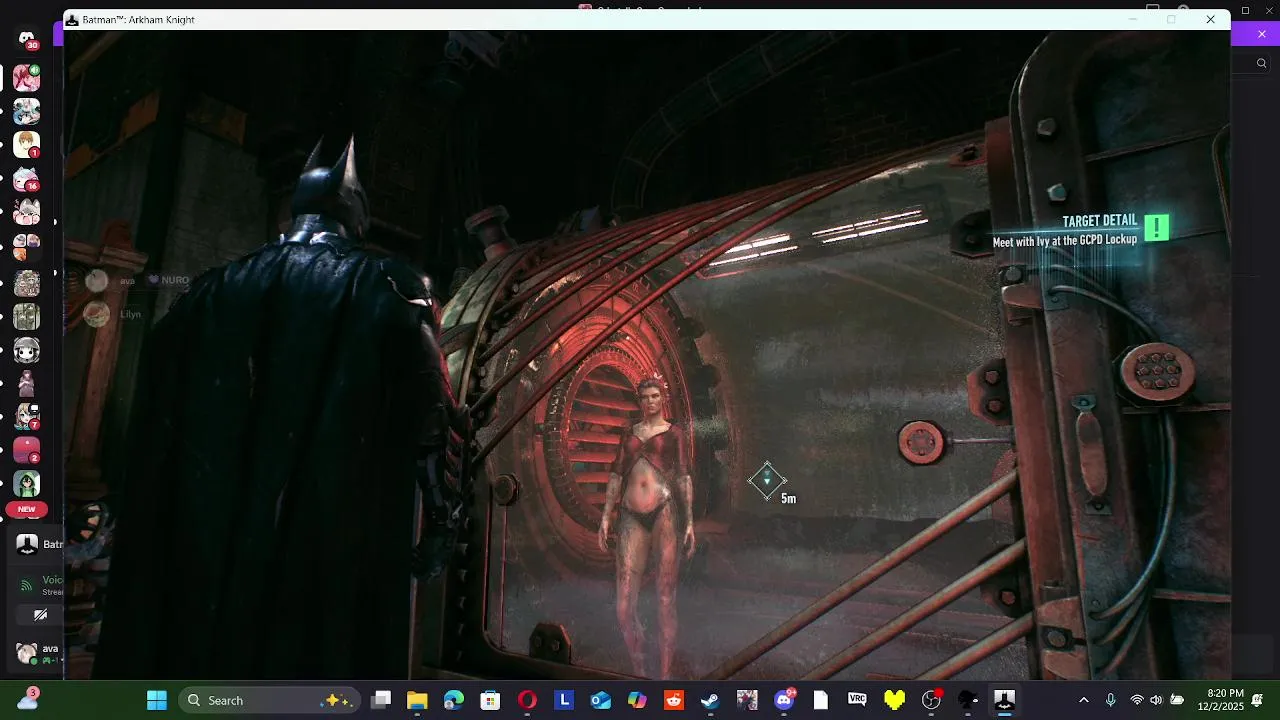Launch Microsoft Edge from the taskbar
The height and width of the screenshot is (720, 1280).
(454, 700)
